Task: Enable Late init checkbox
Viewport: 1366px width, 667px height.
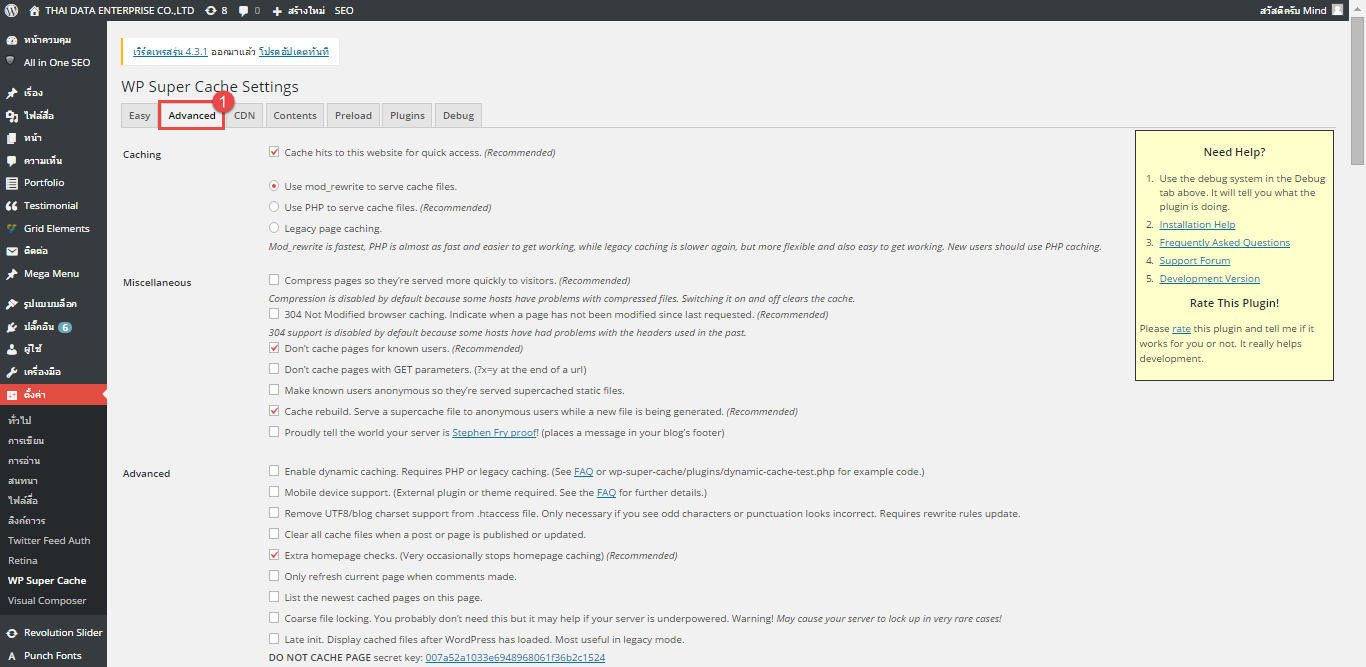Action: coord(274,639)
